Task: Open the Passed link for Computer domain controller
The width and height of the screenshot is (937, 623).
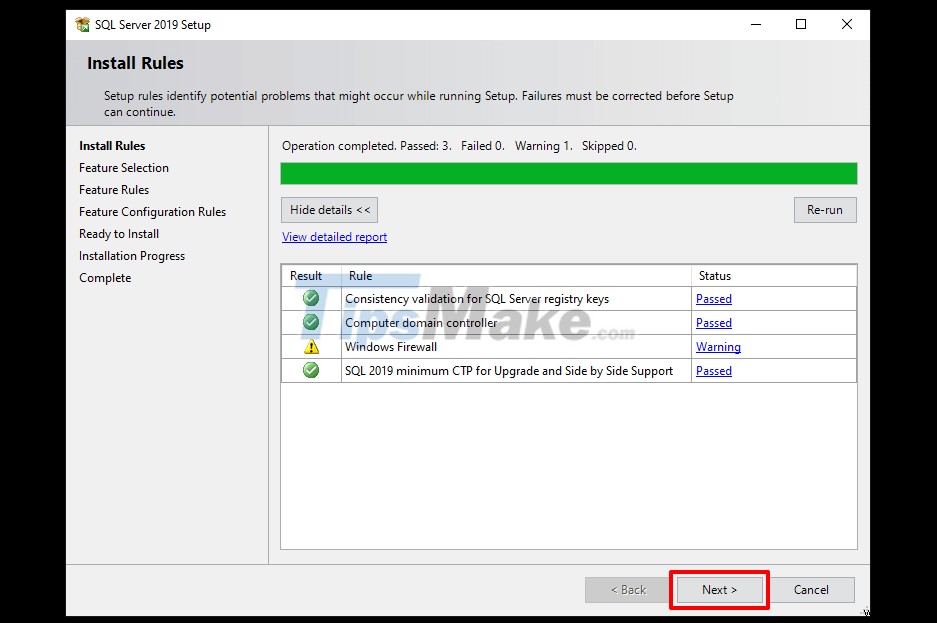Action: coord(713,322)
